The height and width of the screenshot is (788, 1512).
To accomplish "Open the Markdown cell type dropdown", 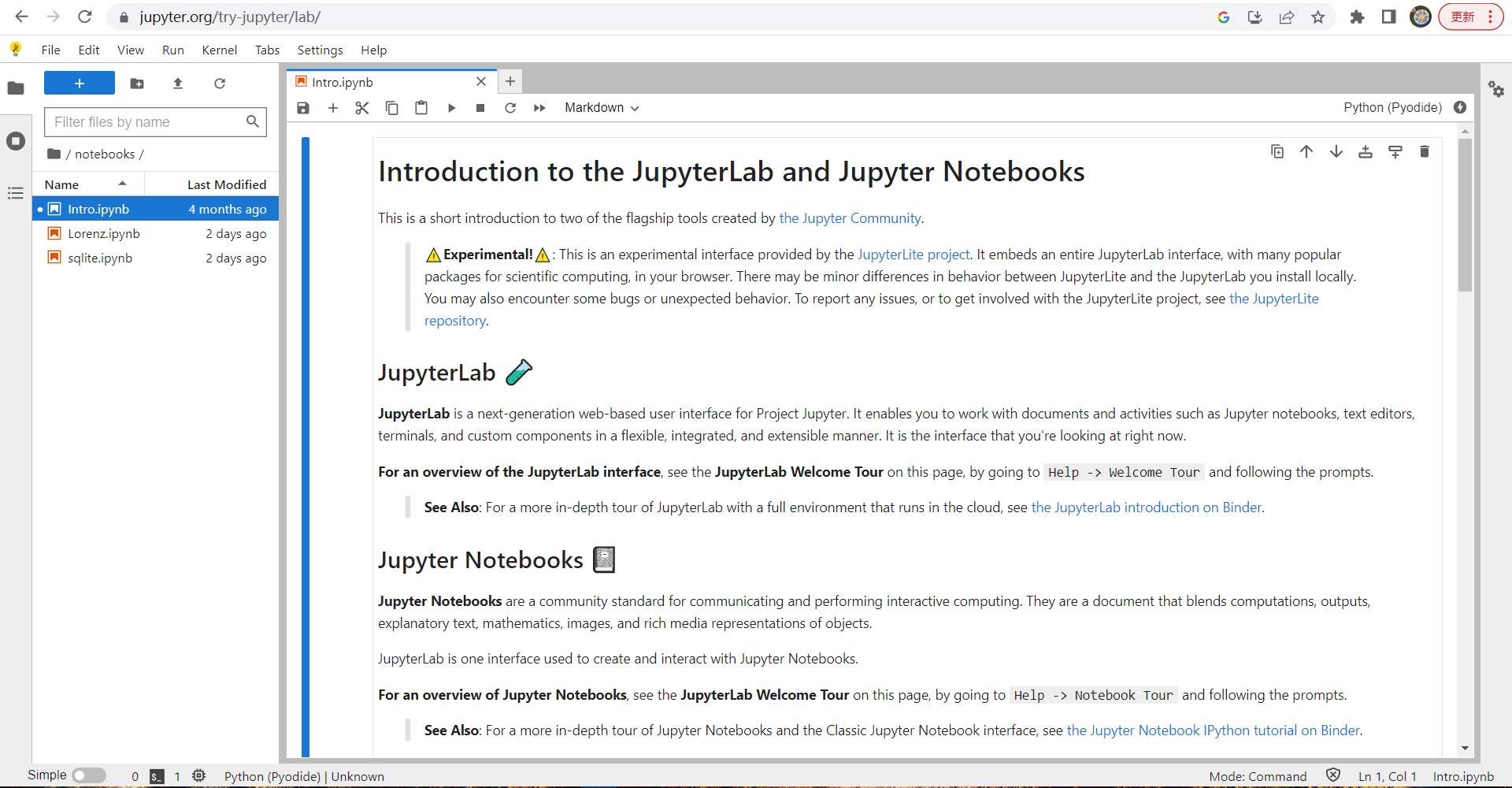I will [x=601, y=108].
